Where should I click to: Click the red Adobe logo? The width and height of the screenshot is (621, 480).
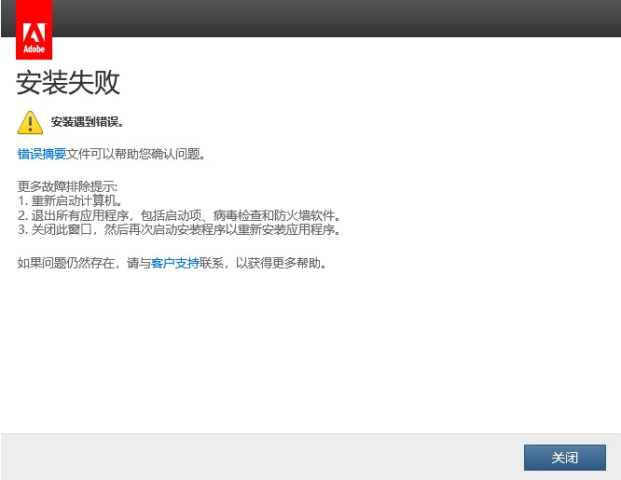34,30
